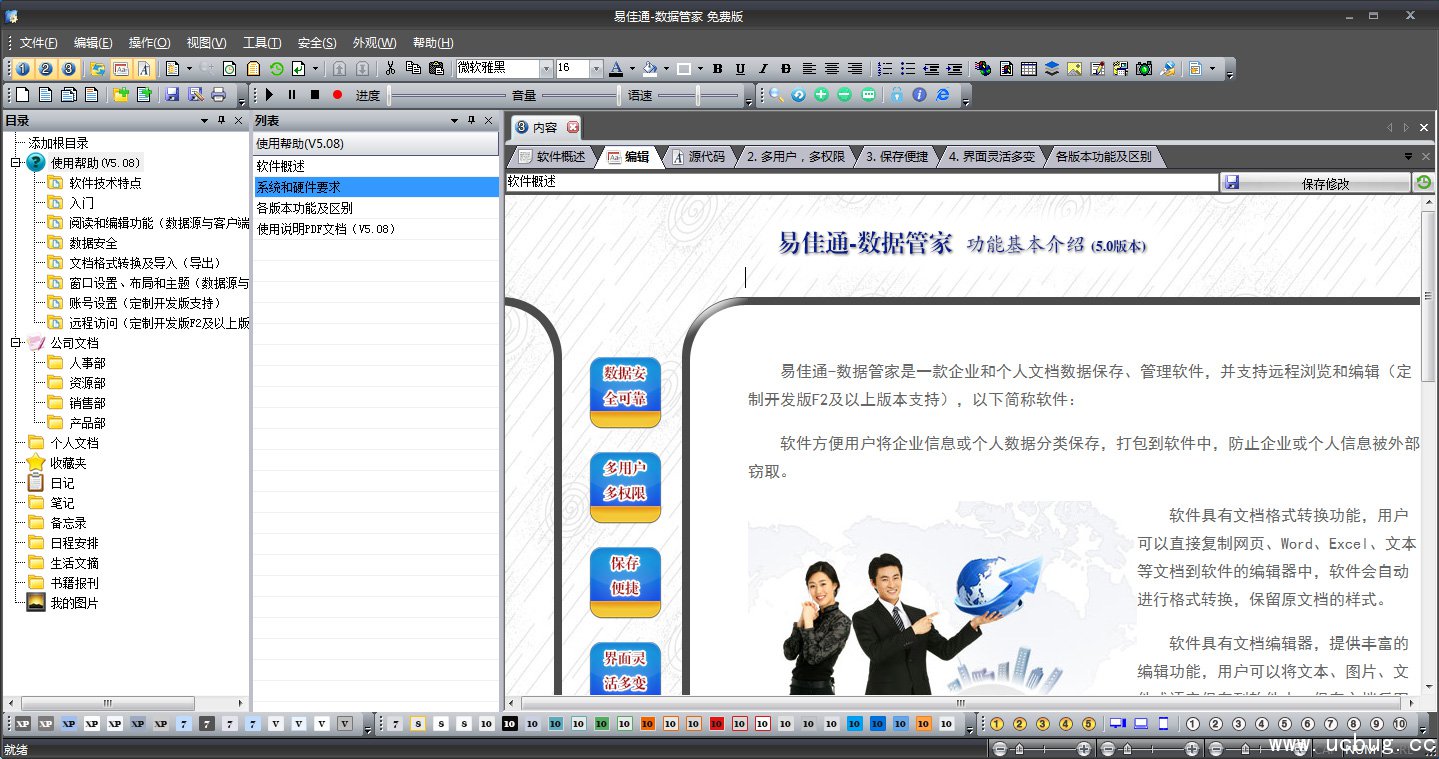Open the font name dropdown 微软雅黑

(x=546, y=68)
